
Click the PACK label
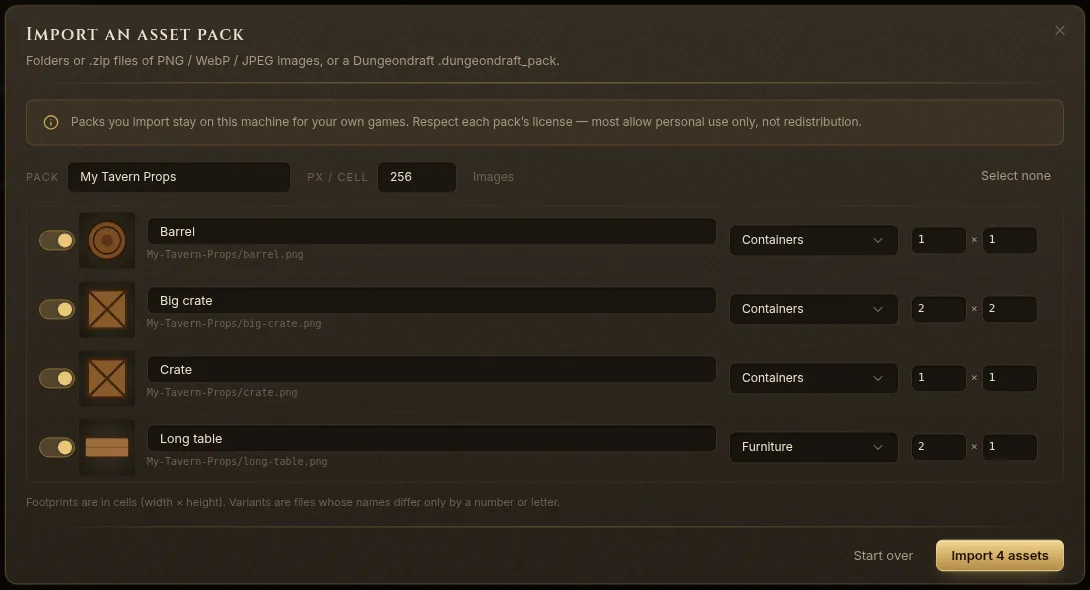click(42, 177)
